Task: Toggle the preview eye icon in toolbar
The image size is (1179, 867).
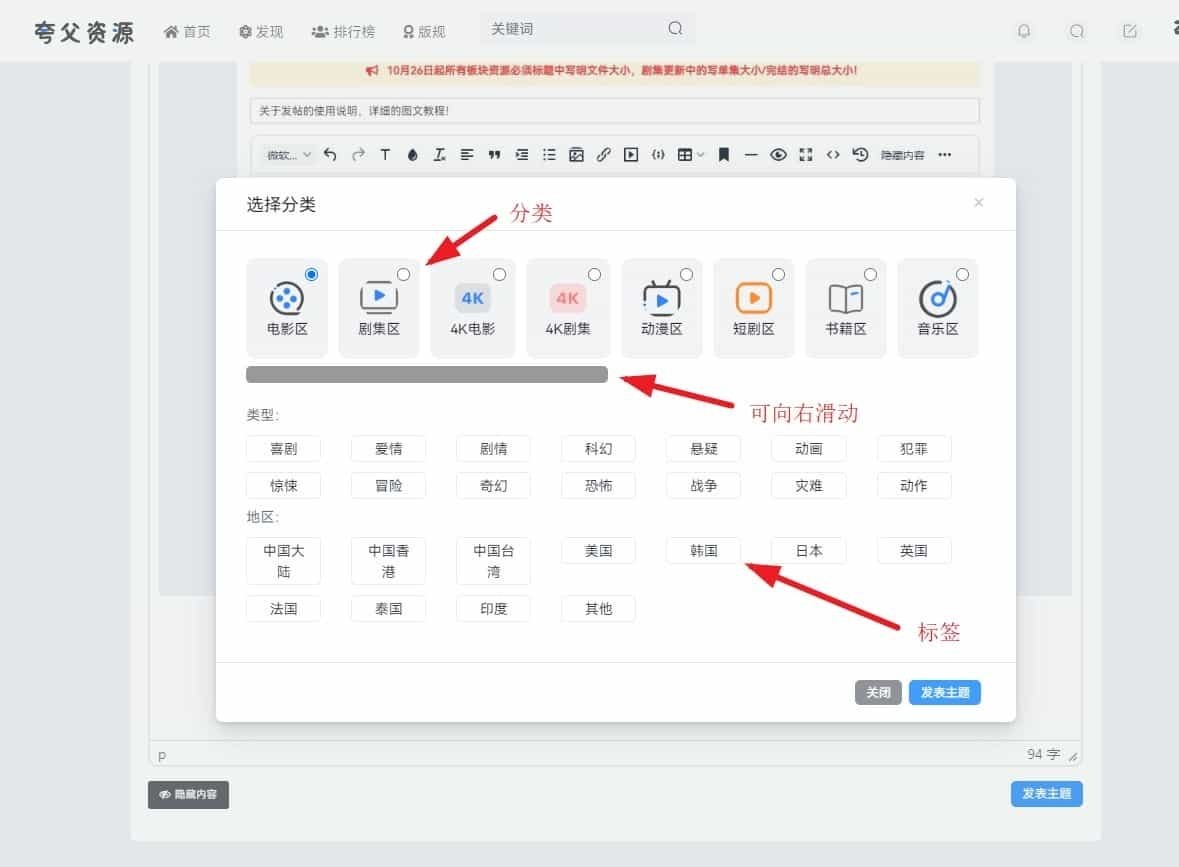Action: 778,155
